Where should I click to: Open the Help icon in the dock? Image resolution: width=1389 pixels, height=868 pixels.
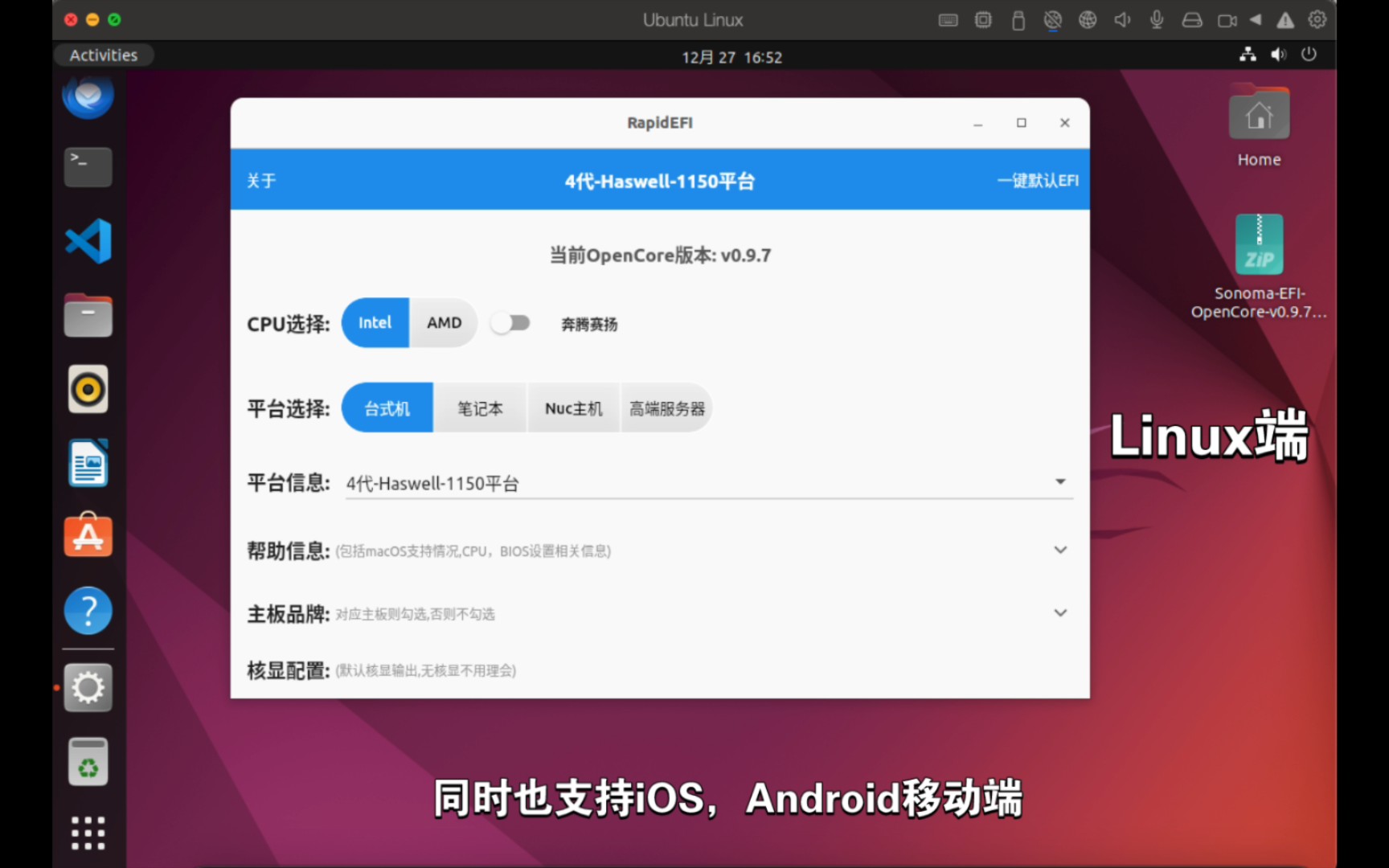pos(88,611)
